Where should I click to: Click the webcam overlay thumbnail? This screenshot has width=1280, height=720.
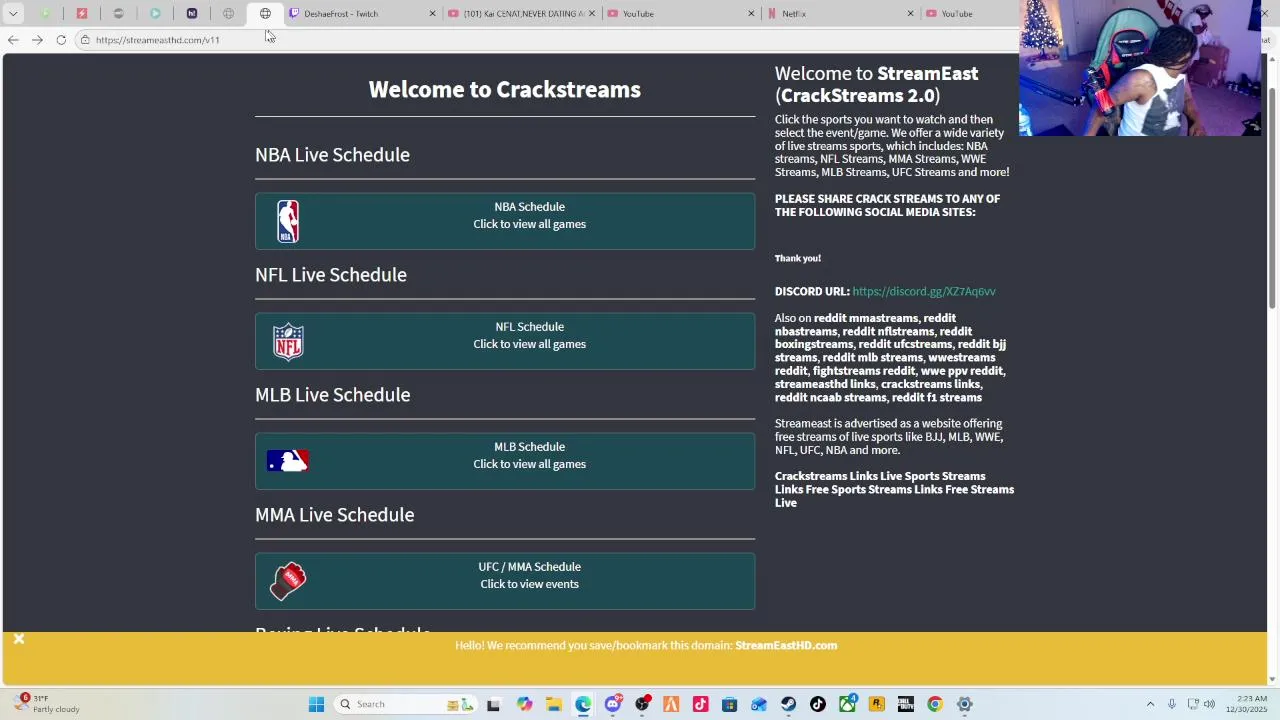[x=1140, y=68]
